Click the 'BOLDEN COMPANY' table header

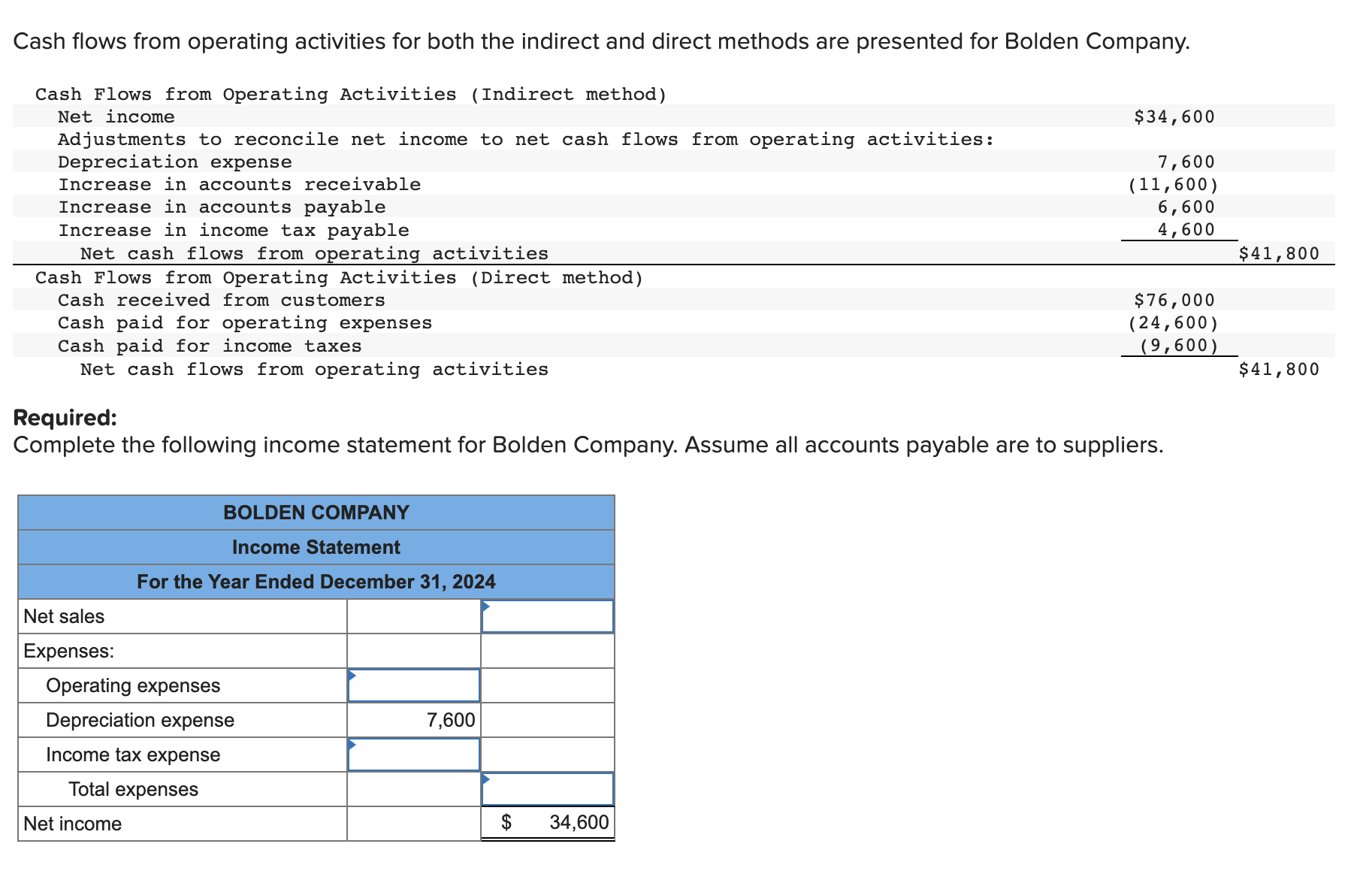[316, 513]
